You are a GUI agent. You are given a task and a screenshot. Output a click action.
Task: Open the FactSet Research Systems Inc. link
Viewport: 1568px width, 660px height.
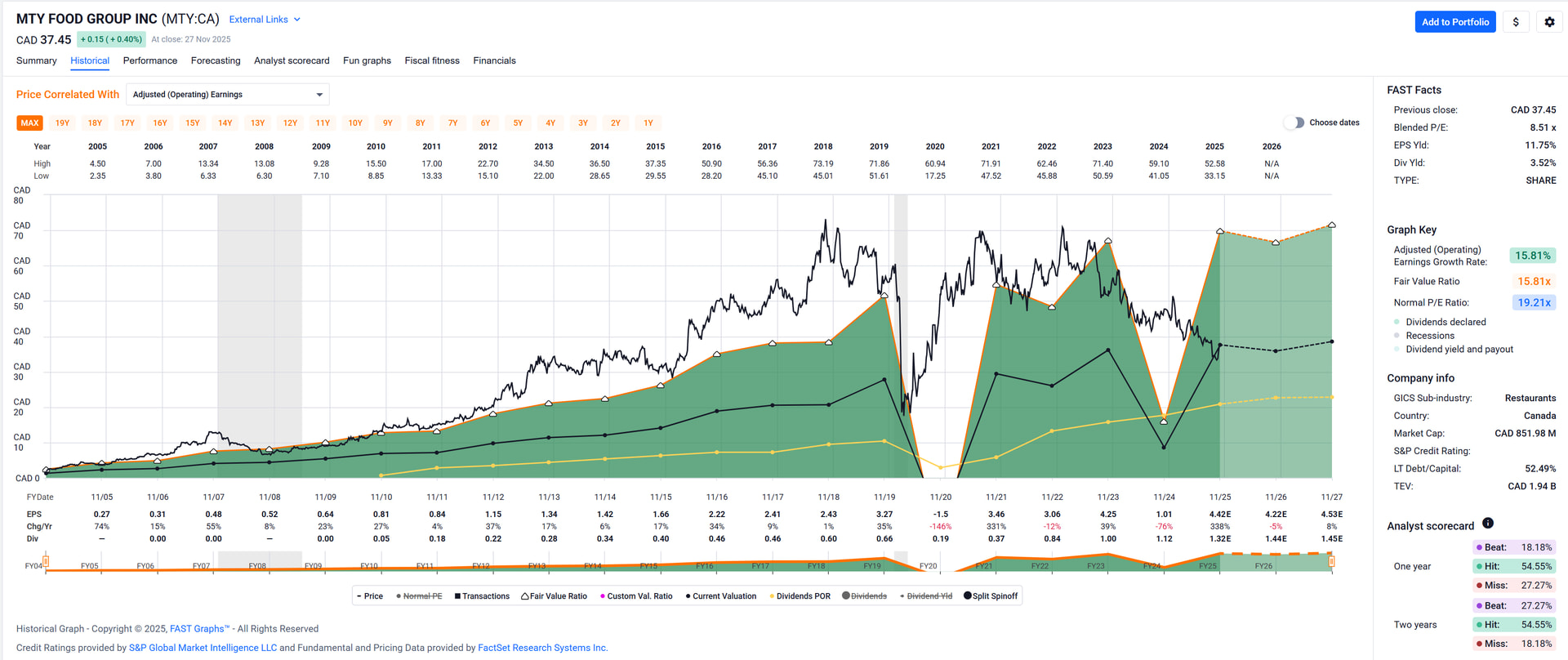coord(542,648)
